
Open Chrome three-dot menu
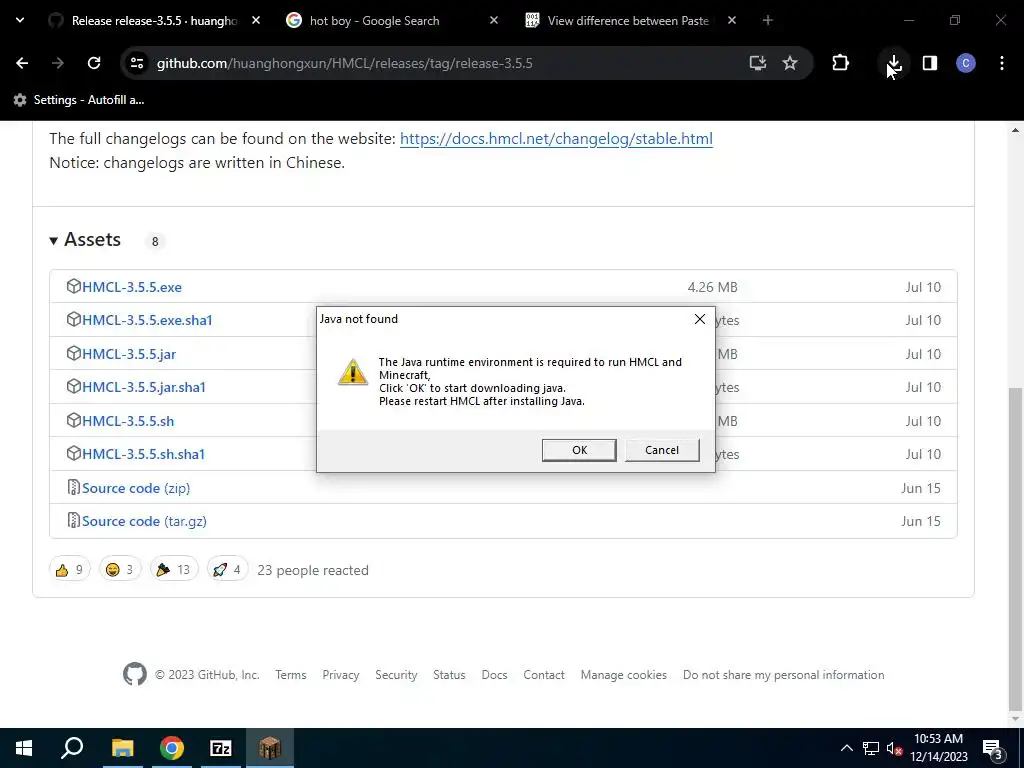(x=1002, y=63)
